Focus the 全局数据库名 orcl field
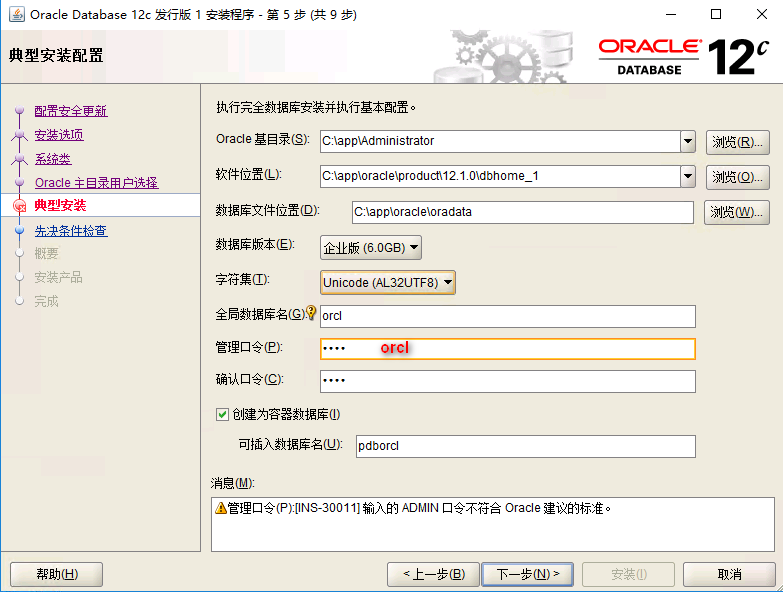 point(508,316)
